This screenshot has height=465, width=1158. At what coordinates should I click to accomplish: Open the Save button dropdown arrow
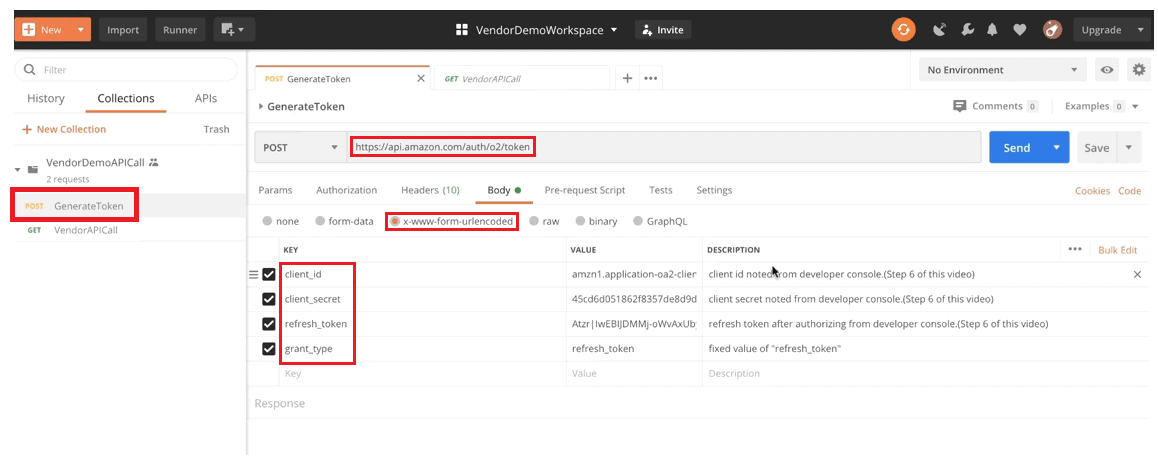click(1129, 148)
